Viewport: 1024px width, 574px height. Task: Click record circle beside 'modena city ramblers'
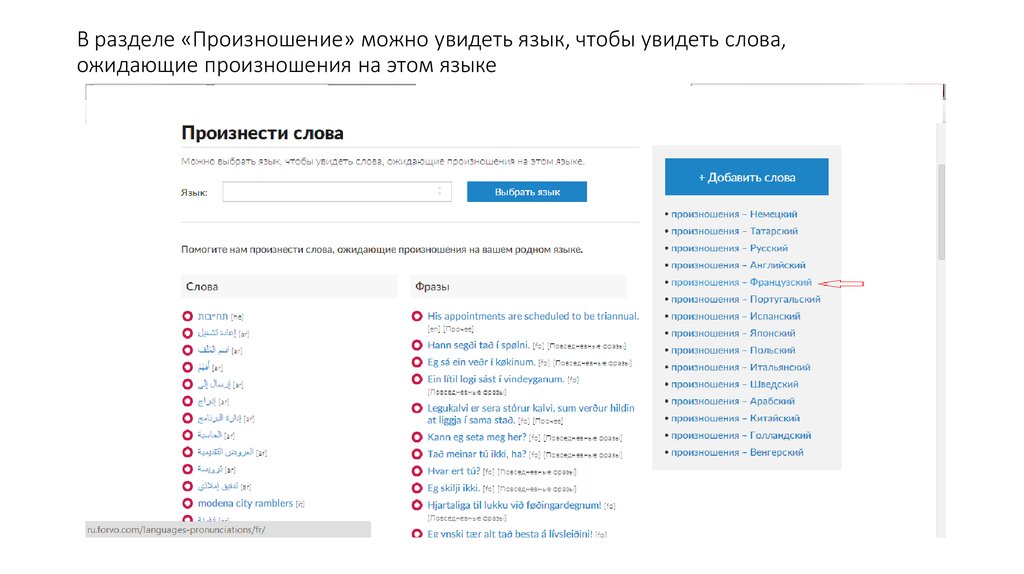(187, 503)
